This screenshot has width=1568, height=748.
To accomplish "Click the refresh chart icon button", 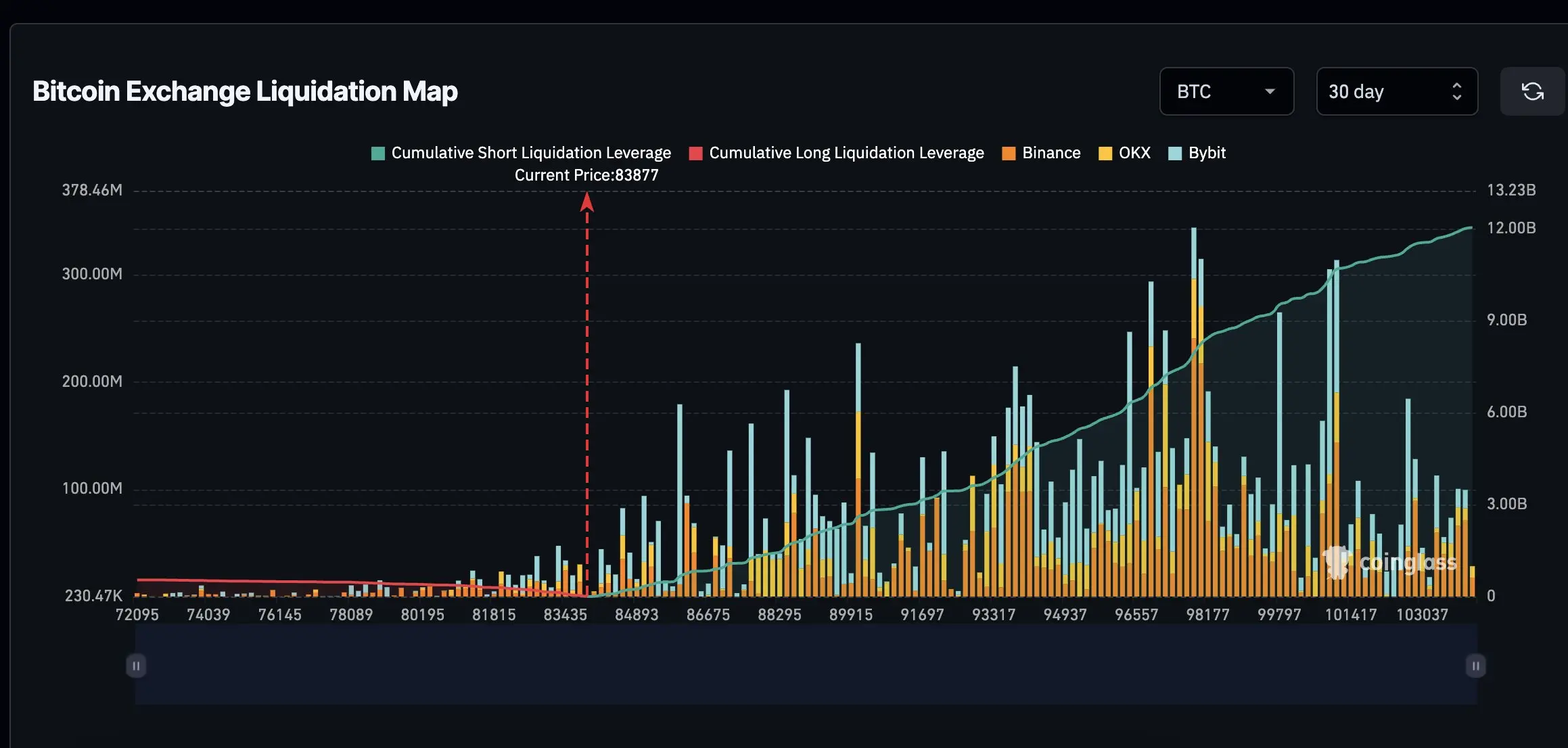I will 1532,91.
